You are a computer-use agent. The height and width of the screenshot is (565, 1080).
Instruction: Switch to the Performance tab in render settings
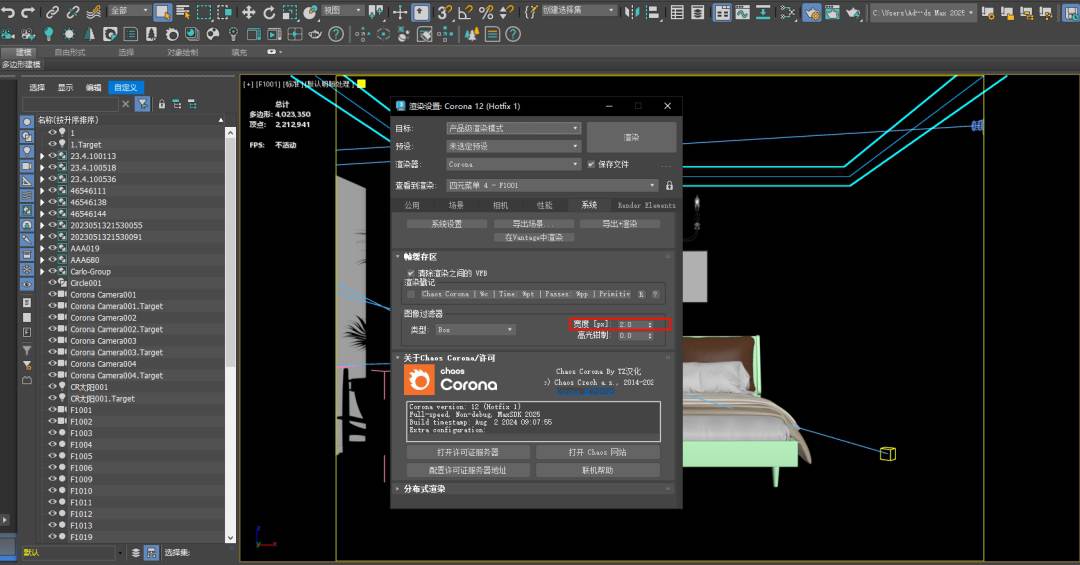click(x=544, y=205)
